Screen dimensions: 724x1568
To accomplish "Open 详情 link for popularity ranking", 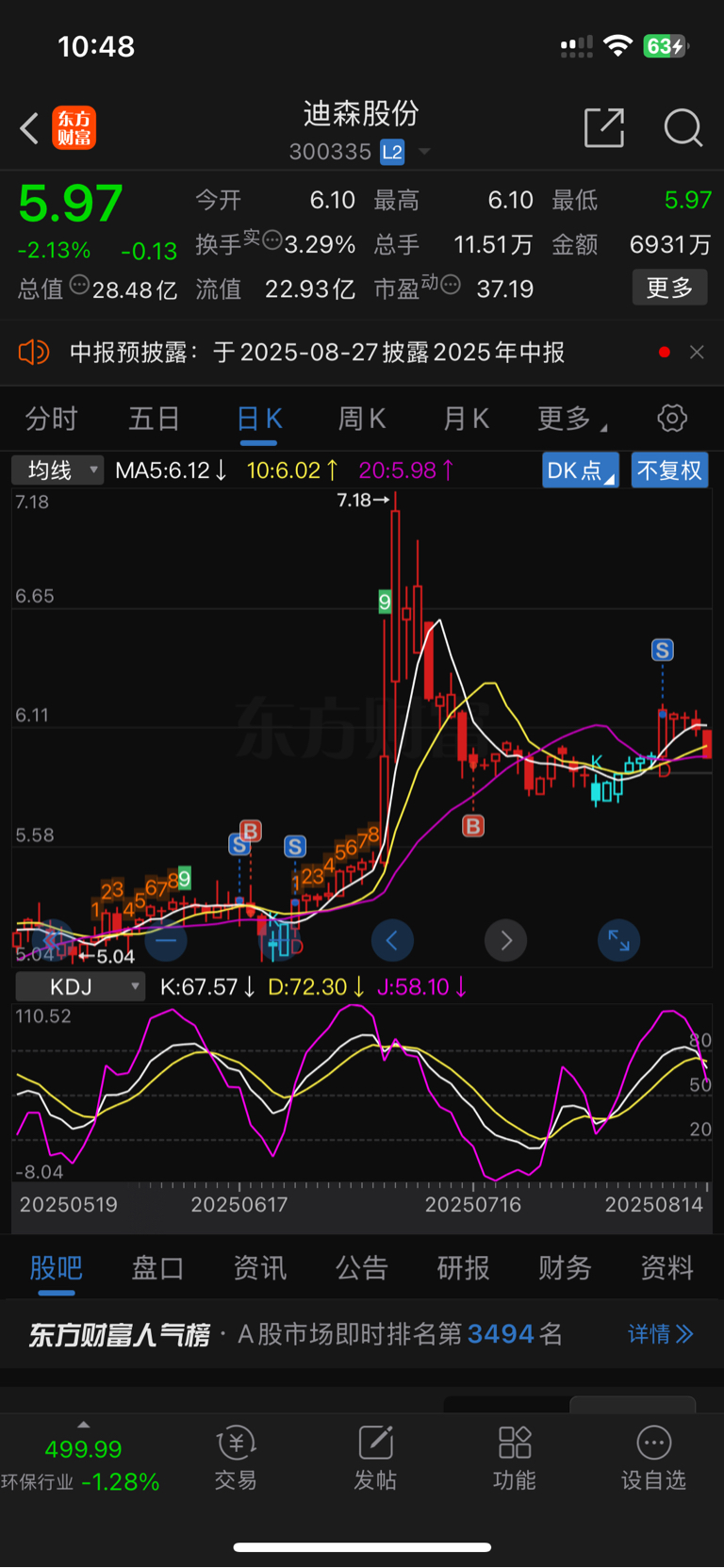I will (661, 1334).
